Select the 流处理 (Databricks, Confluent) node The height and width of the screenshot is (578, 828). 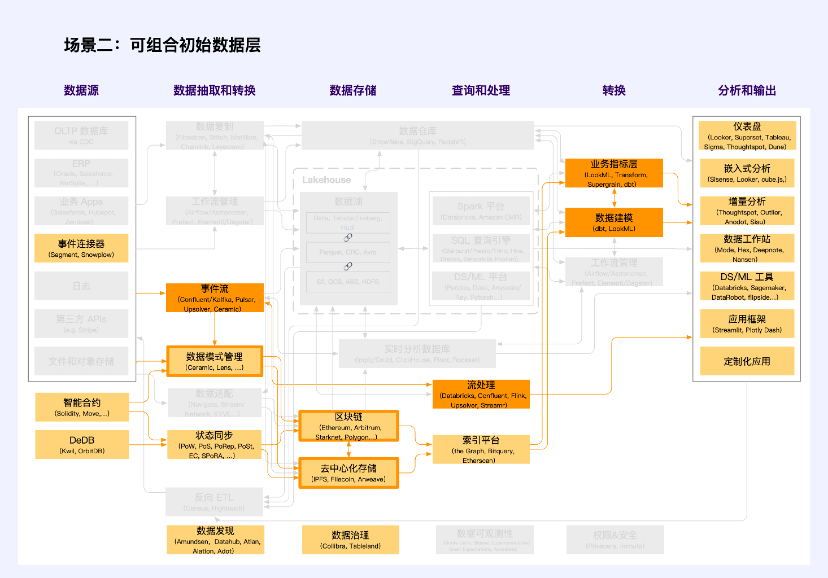[x=481, y=393]
